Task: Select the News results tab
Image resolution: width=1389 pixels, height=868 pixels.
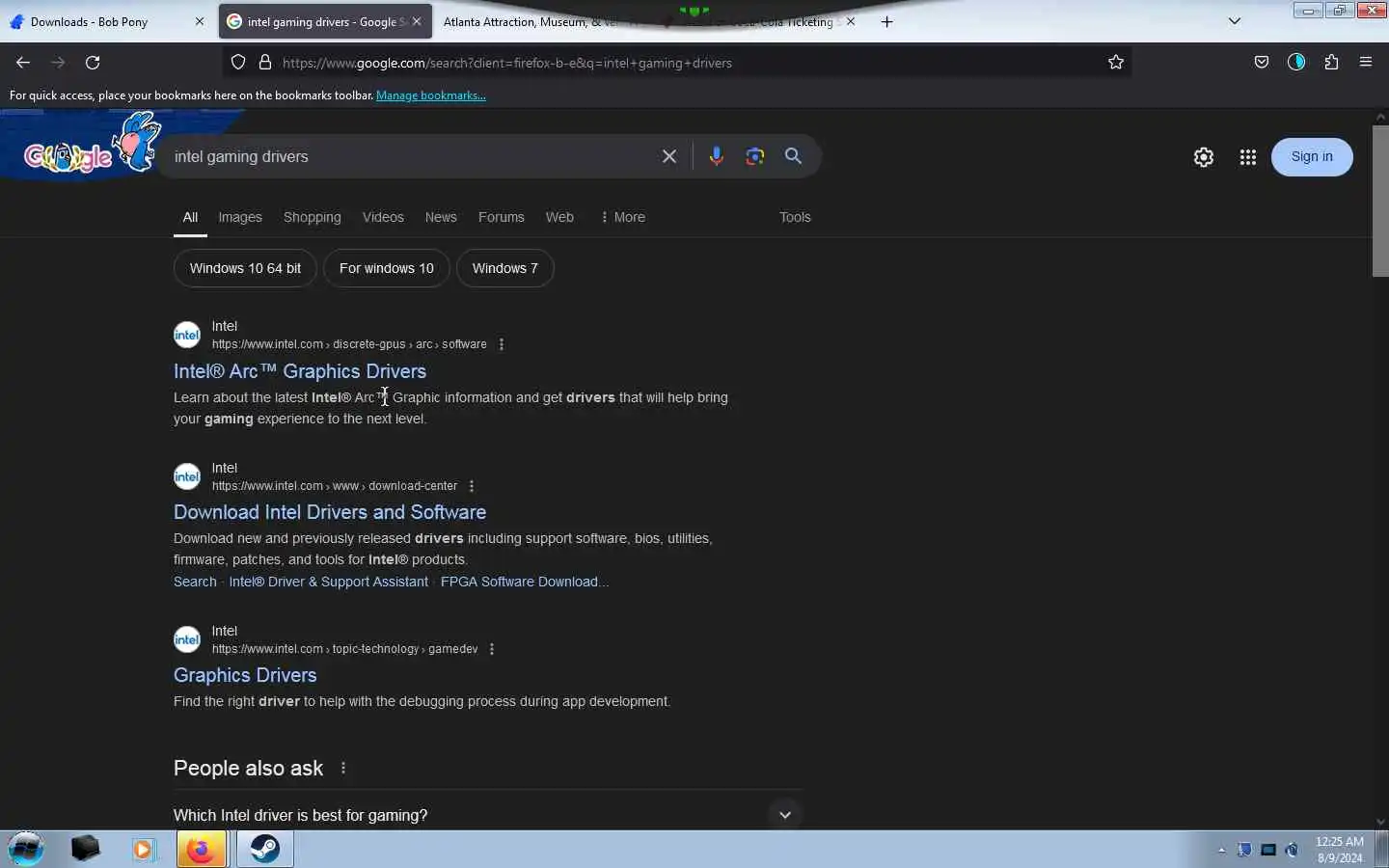Action: [x=441, y=217]
